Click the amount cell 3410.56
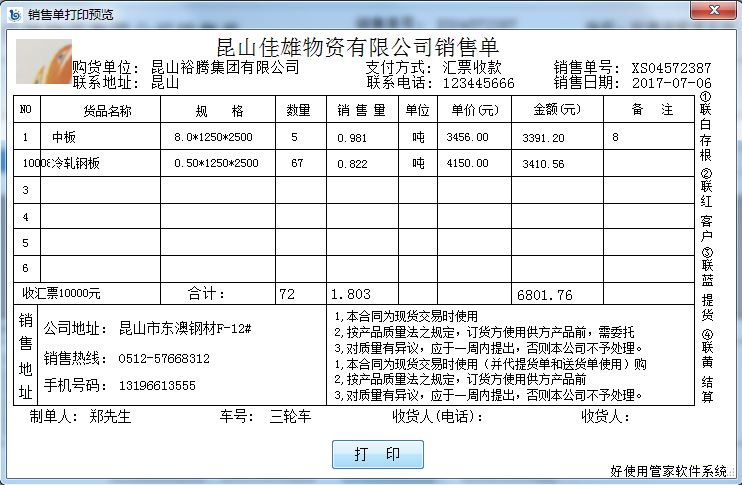 coord(543,163)
